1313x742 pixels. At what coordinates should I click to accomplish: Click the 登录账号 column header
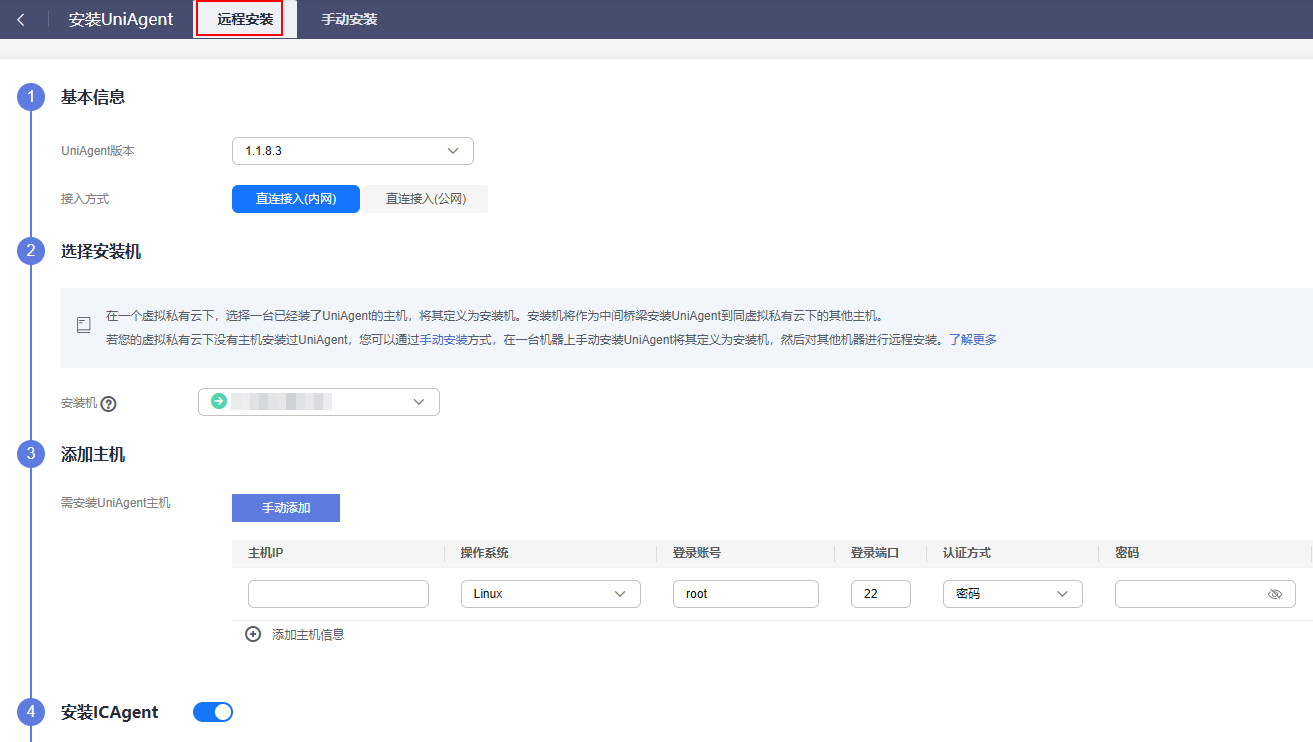(697, 553)
